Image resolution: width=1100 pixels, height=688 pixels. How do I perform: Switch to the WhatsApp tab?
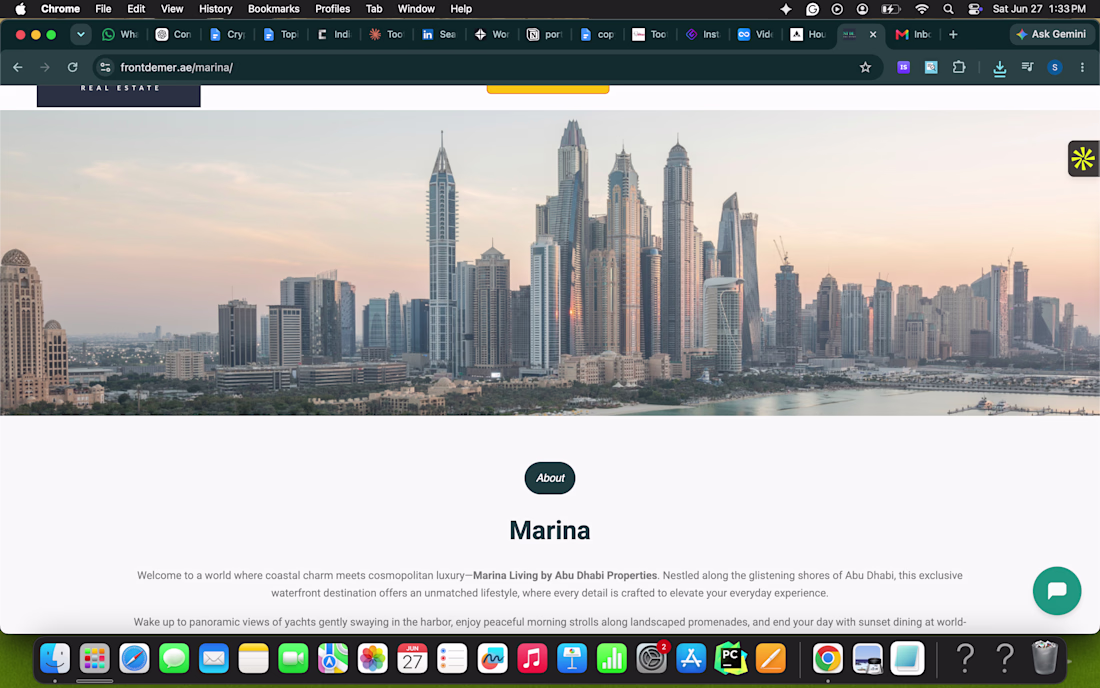(x=120, y=34)
